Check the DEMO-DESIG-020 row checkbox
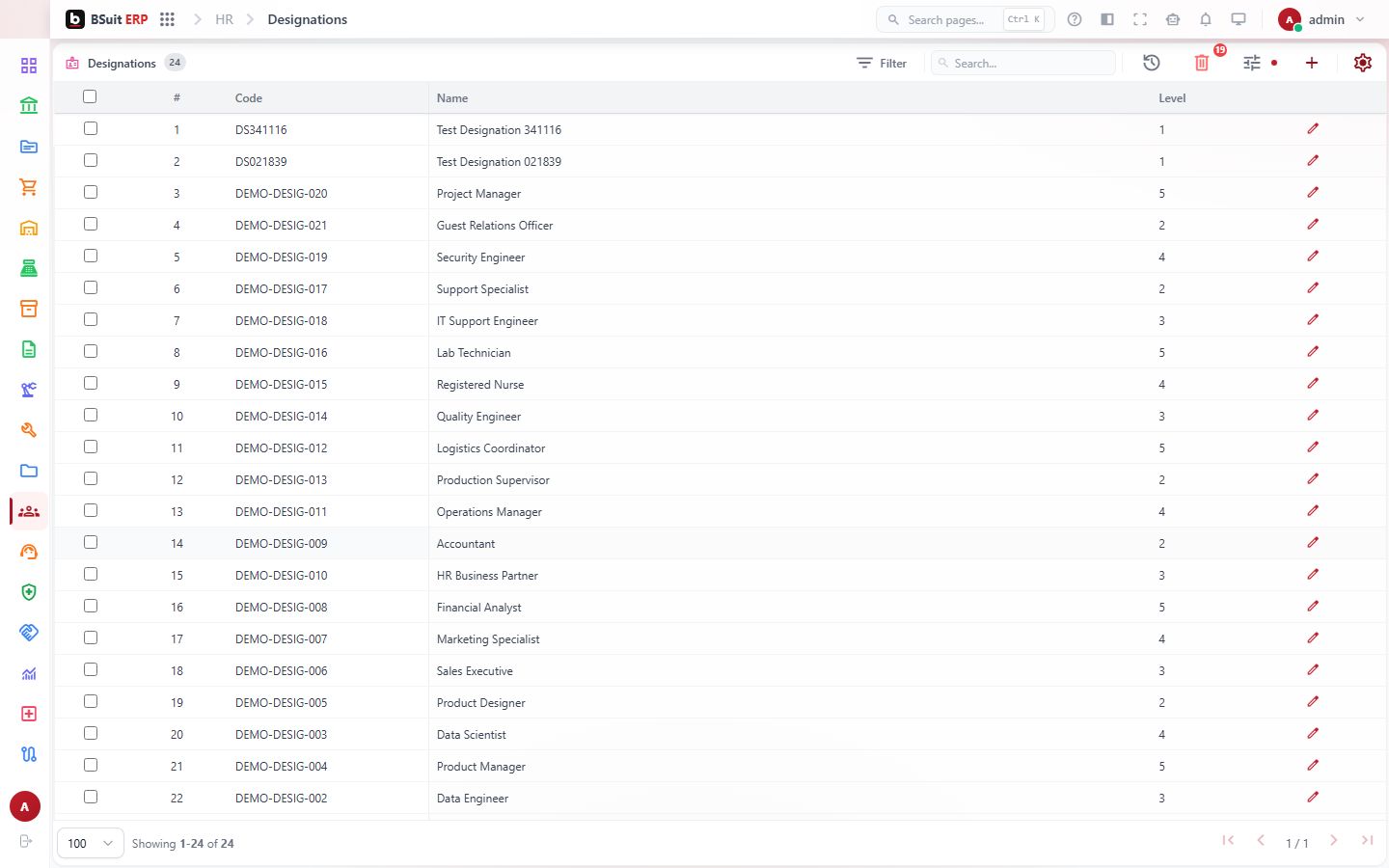Screen dimensions: 1389x868 click(x=91, y=192)
